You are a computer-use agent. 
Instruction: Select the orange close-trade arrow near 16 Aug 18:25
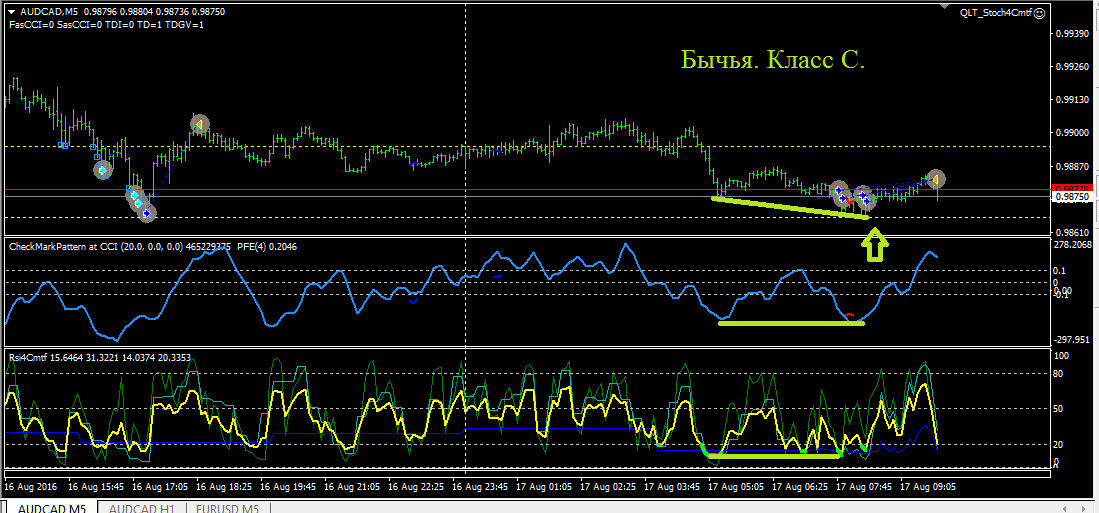pos(200,125)
